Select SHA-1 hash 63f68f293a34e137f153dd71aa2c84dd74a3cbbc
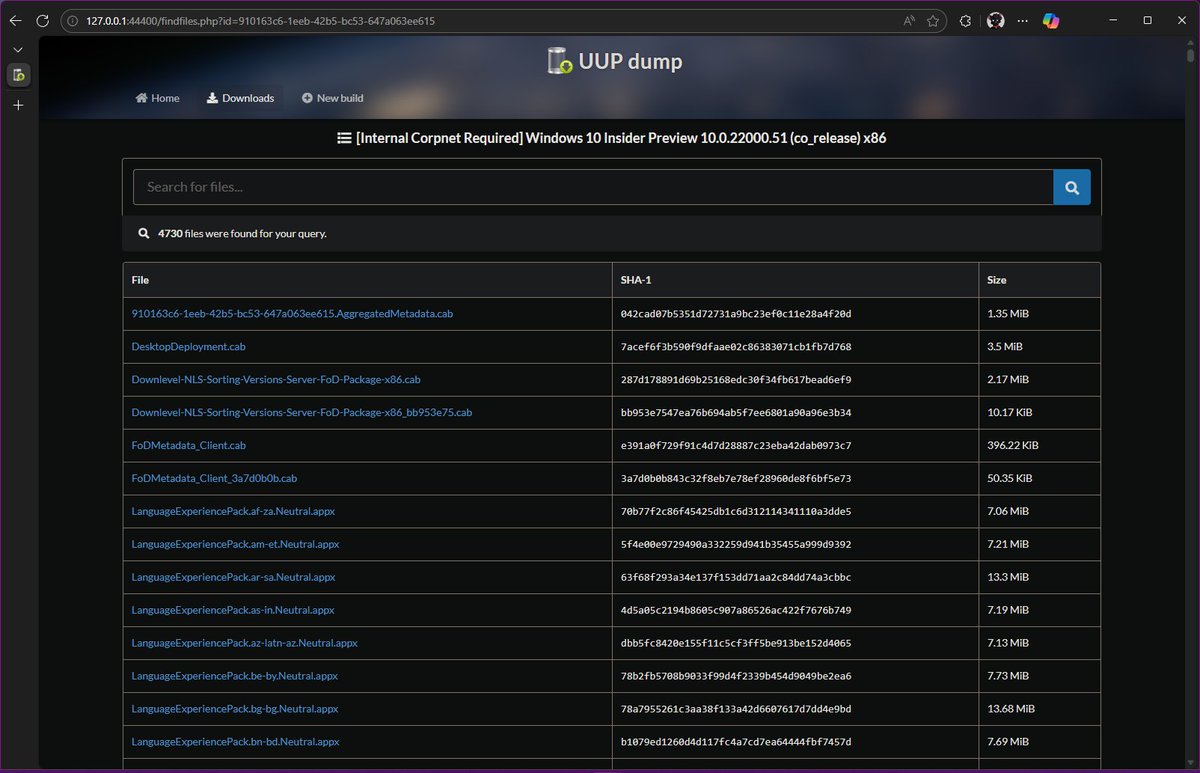Screen dimensions: 1200x773 click(736, 577)
